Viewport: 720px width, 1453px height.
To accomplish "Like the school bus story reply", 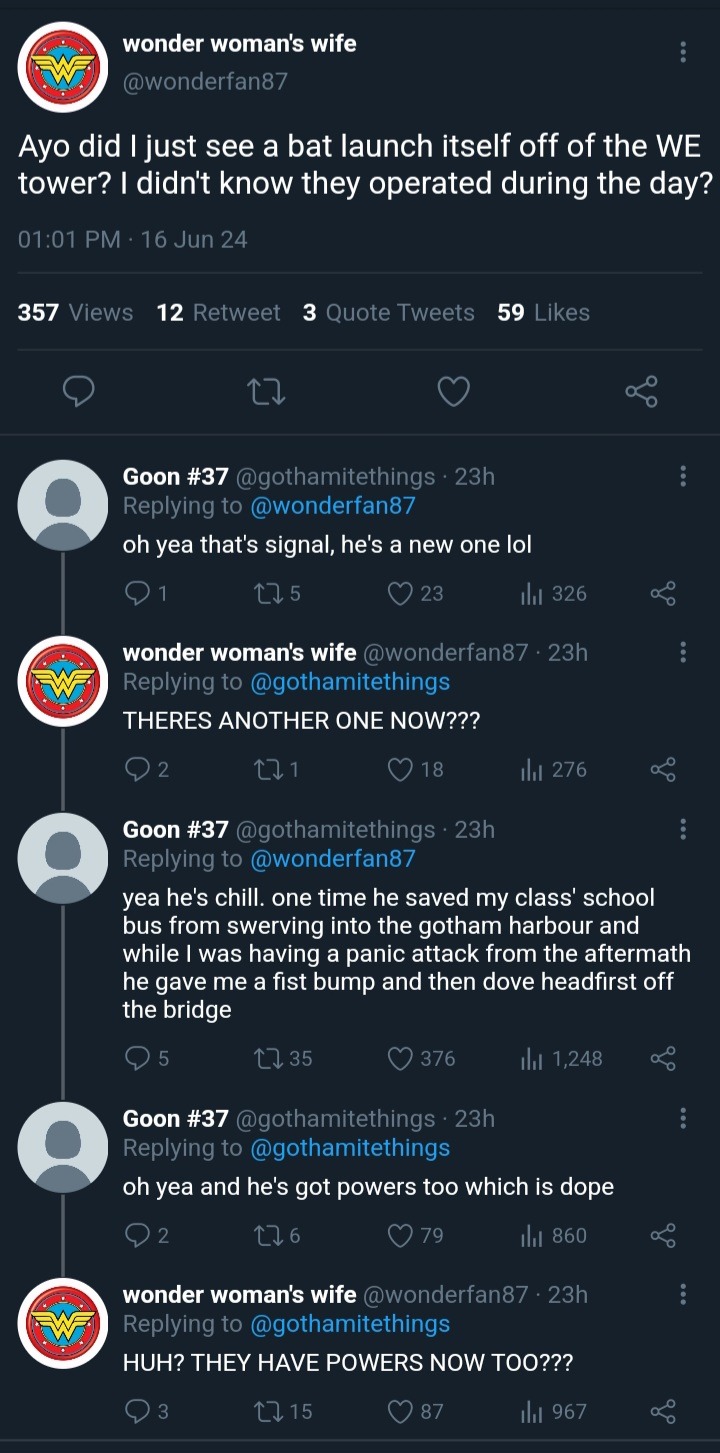I will coord(401,1058).
